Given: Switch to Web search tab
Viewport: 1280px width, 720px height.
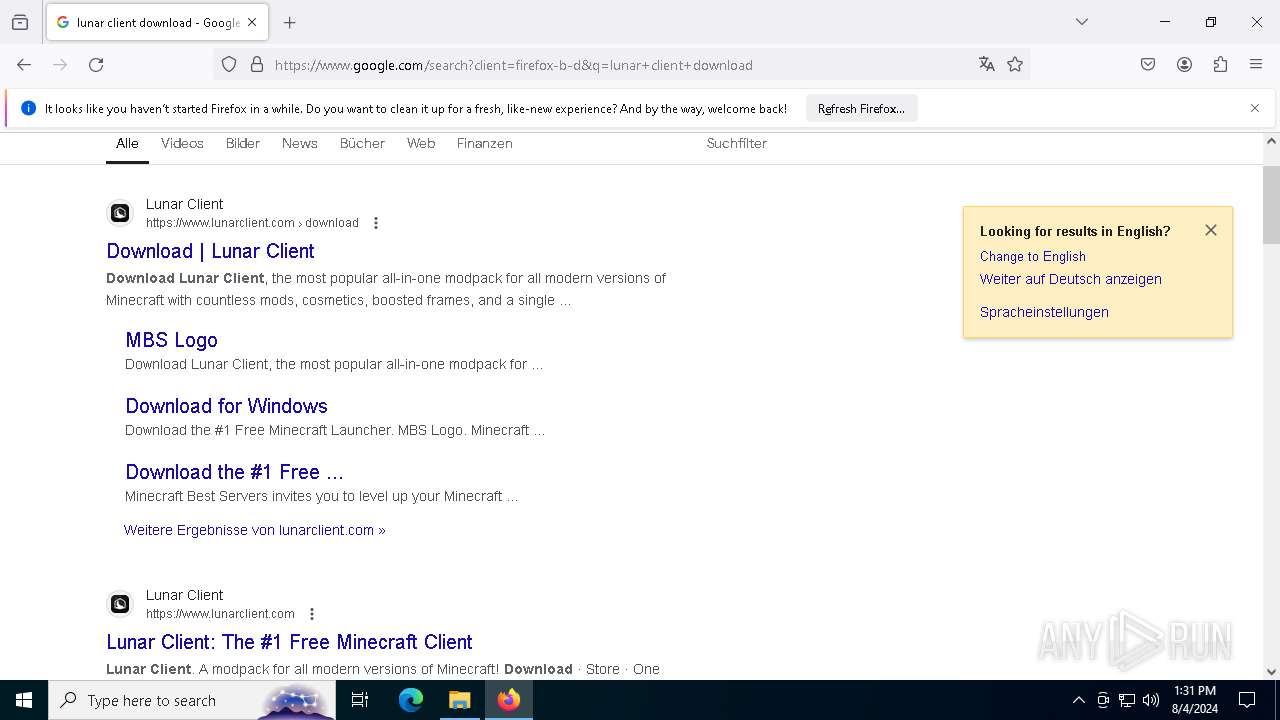Looking at the screenshot, I should tap(421, 144).
